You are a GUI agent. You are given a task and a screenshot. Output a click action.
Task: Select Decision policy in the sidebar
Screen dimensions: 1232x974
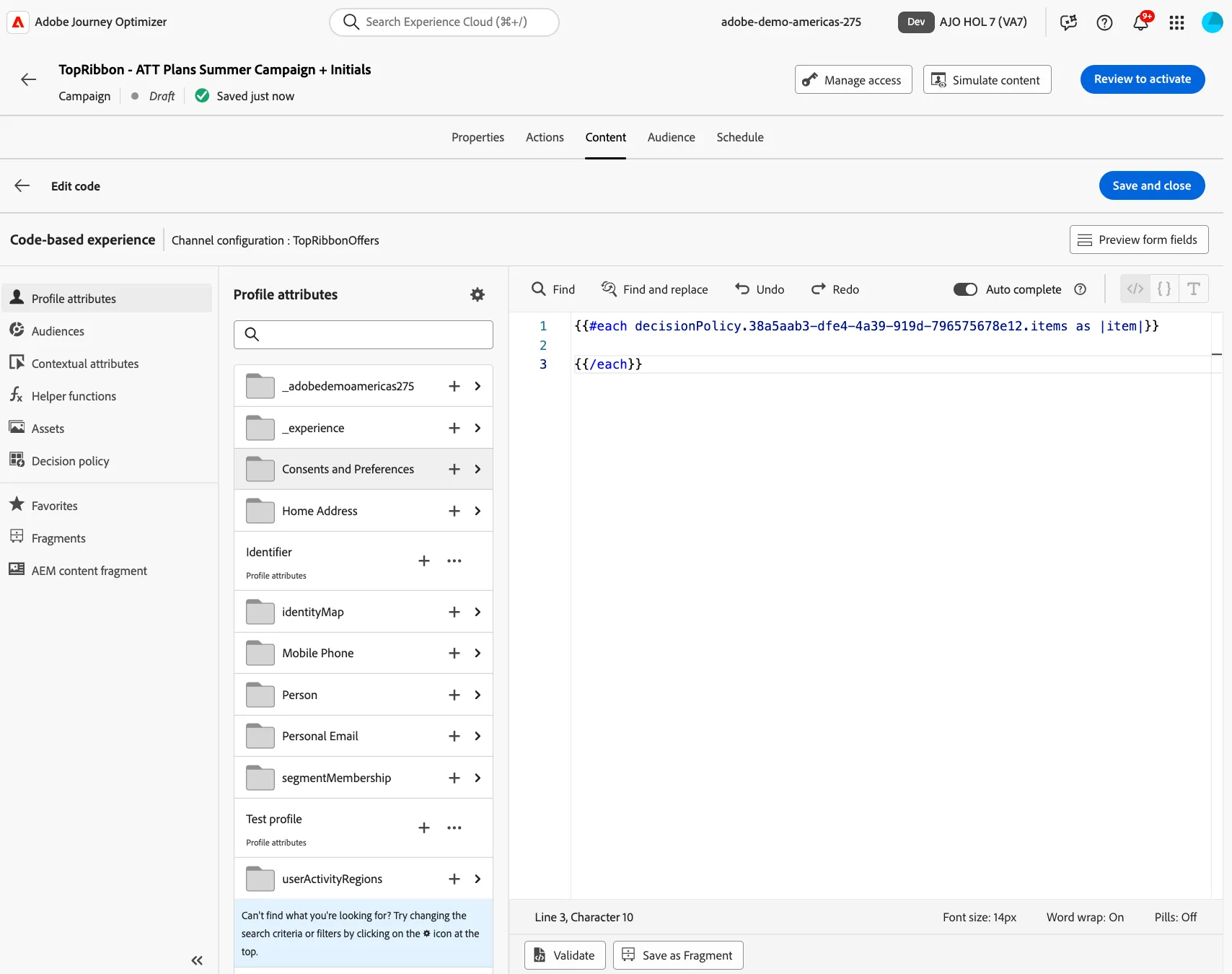coord(107,461)
